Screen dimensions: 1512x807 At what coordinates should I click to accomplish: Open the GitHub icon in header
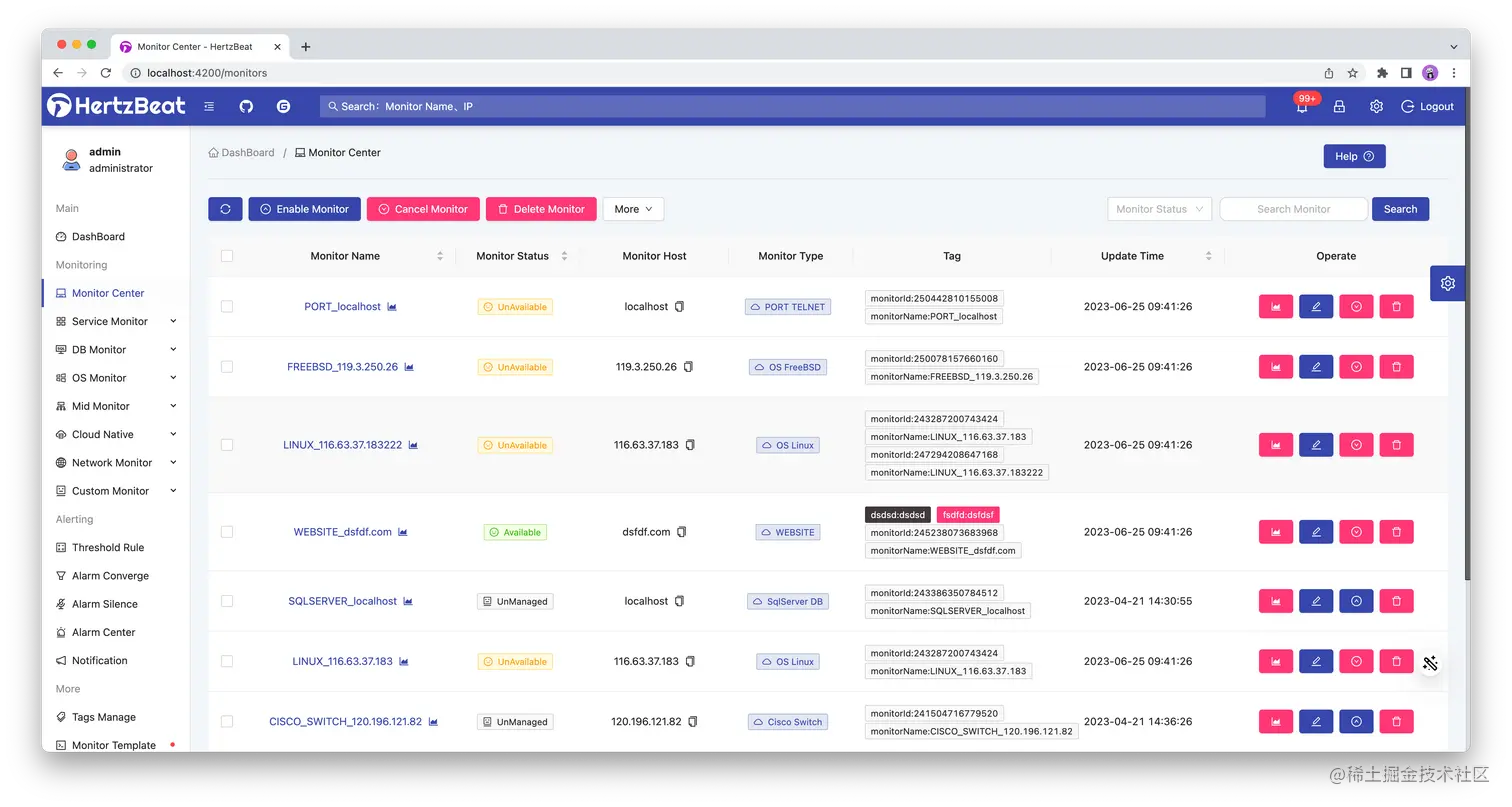coord(246,106)
